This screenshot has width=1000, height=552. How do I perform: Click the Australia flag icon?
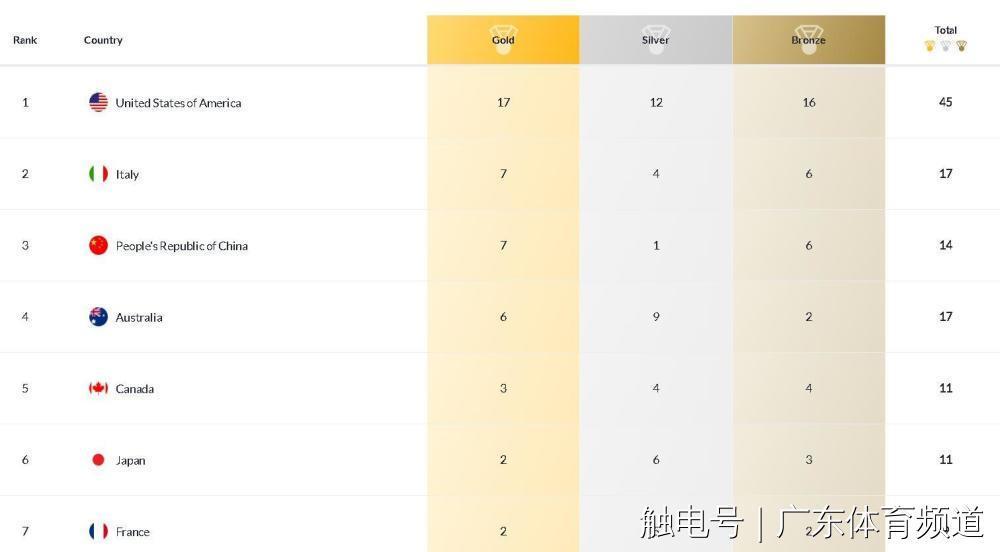pos(98,317)
